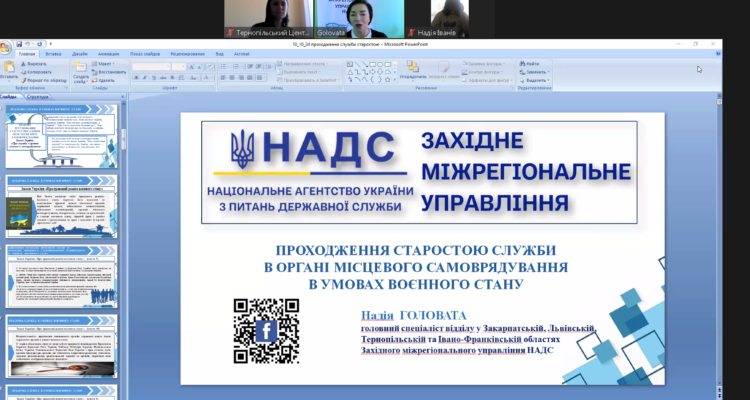Viewport: 750px width, 400px height.
Task: Open the PowerPoint help question-mark icon
Action: click(718, 54)
